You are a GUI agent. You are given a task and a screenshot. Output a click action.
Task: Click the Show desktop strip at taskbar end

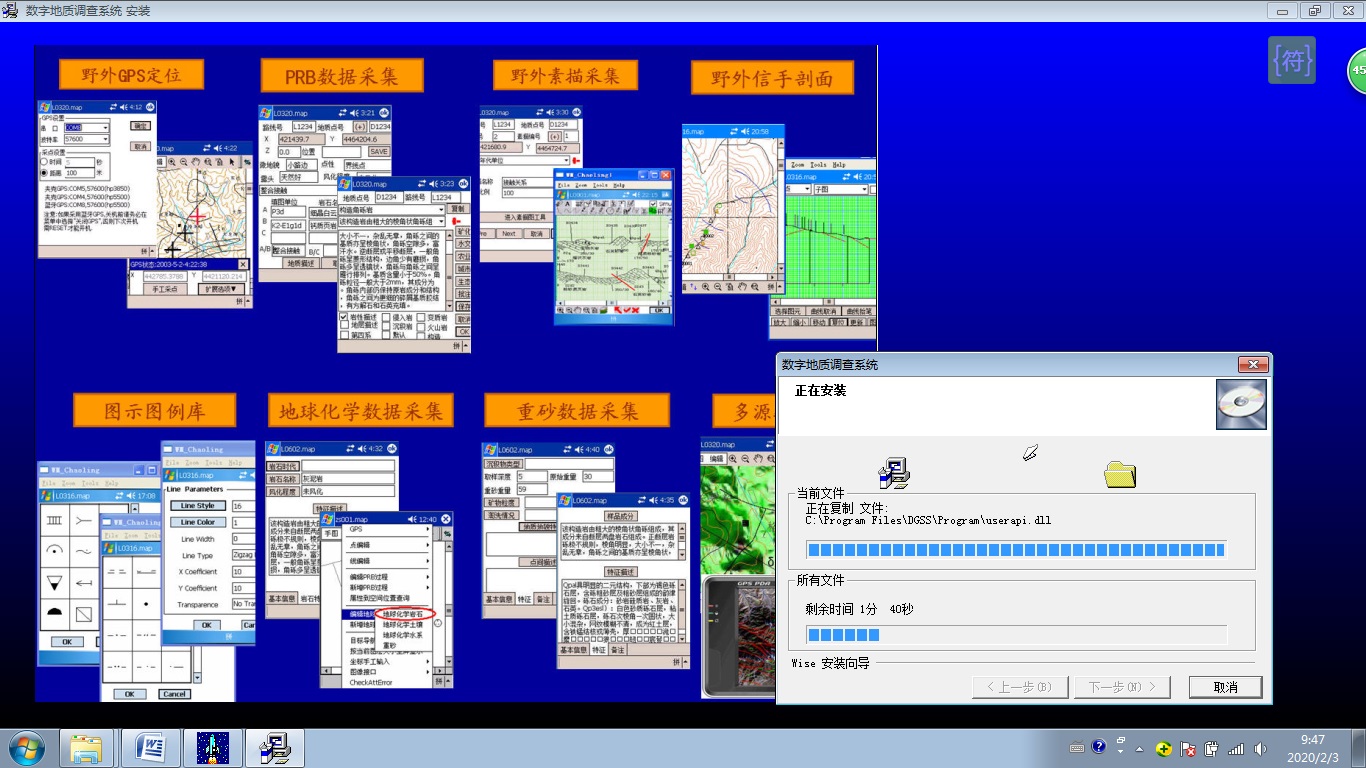[1358, 748]
